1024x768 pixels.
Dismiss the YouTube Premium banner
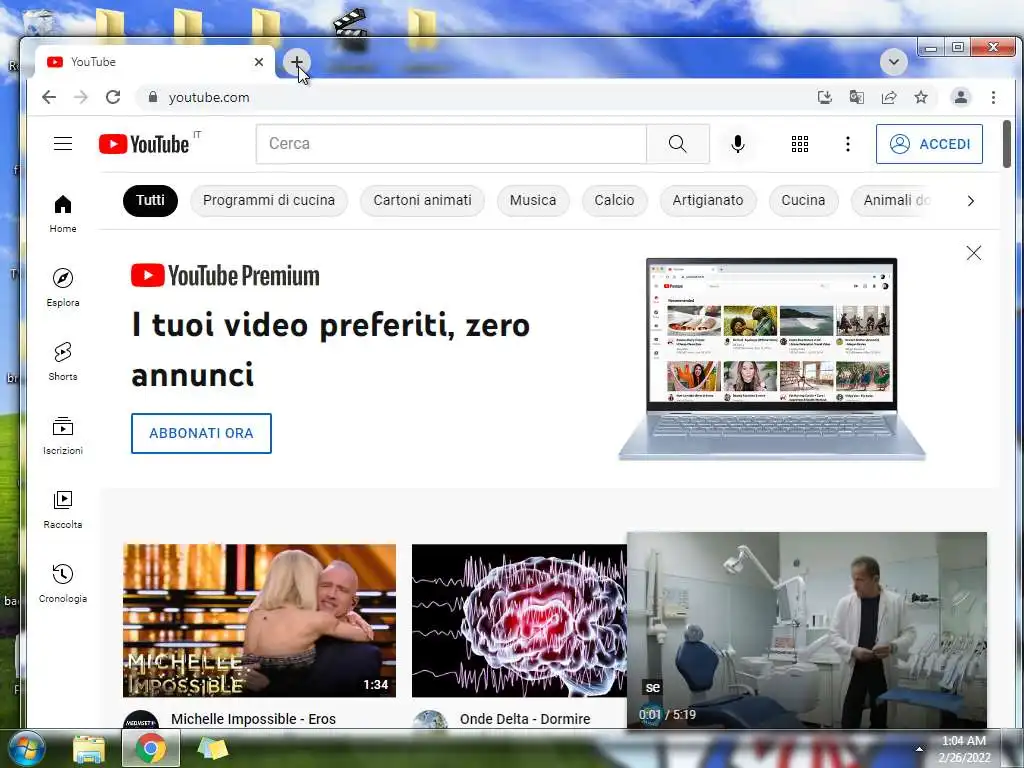tap(974, 253)
